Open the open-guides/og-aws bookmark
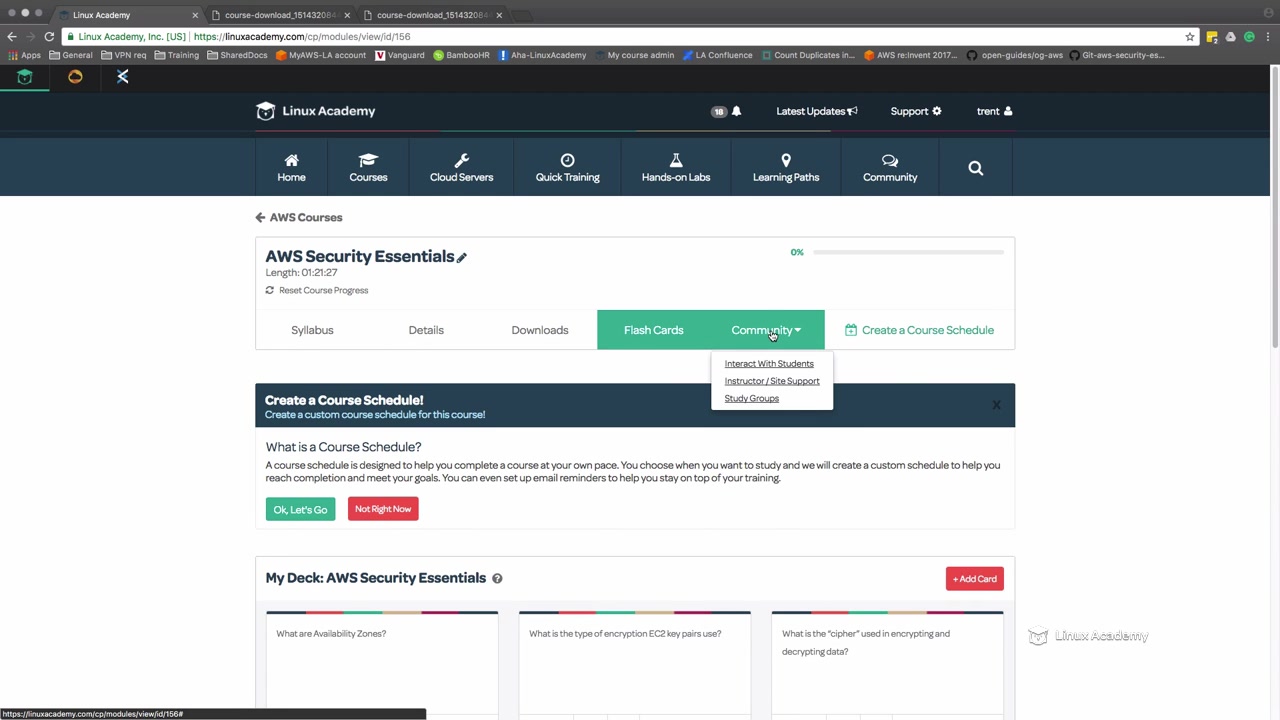Viewport: 1280px width, 720px height. click(1014, 55)
